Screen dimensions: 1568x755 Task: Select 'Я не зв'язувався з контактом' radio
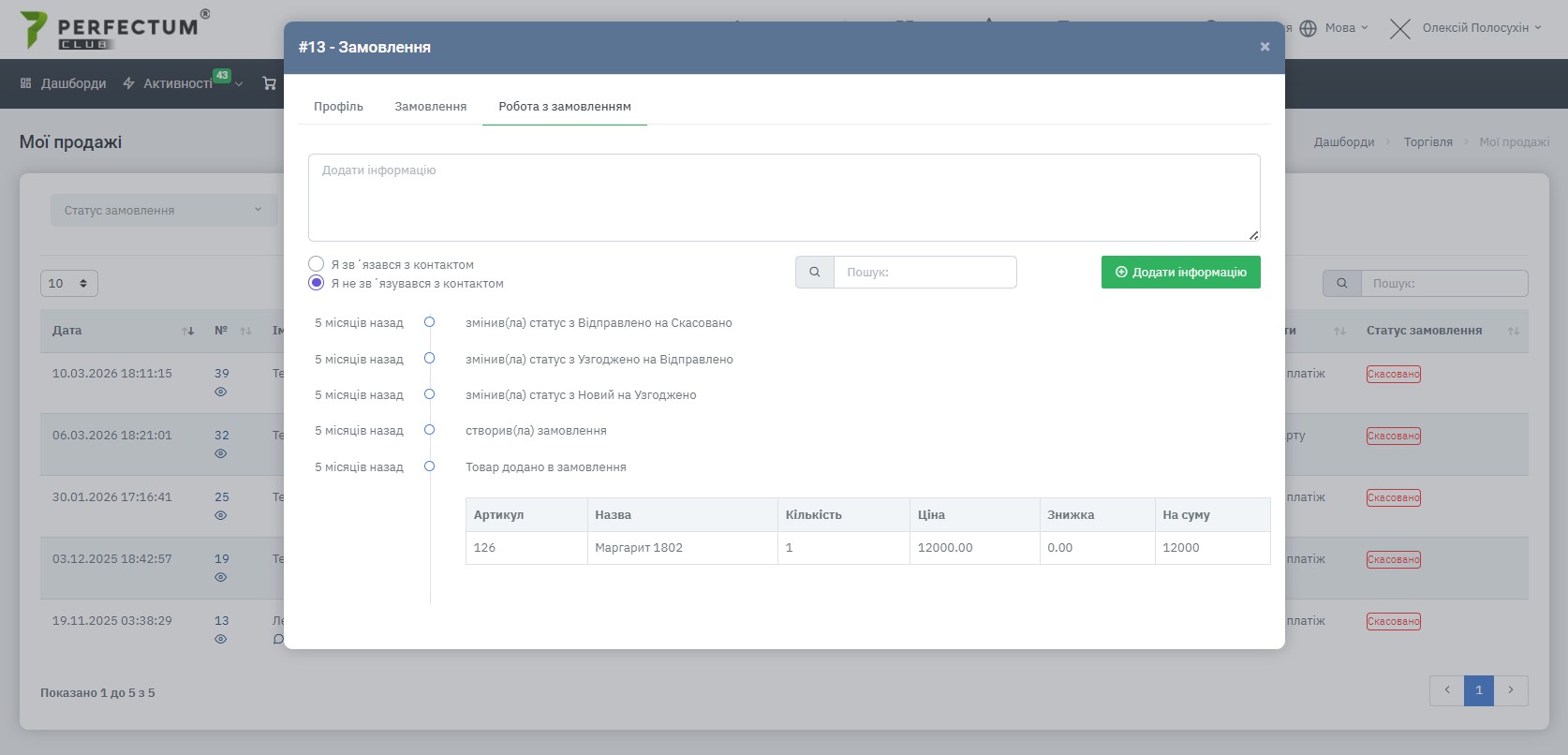point(317,283)
